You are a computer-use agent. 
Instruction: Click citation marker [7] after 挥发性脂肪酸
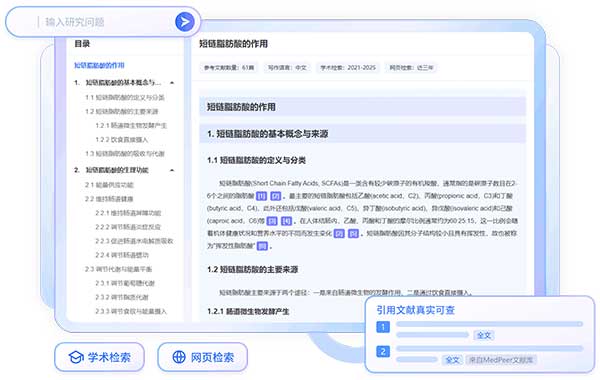(x=262, y=246)
